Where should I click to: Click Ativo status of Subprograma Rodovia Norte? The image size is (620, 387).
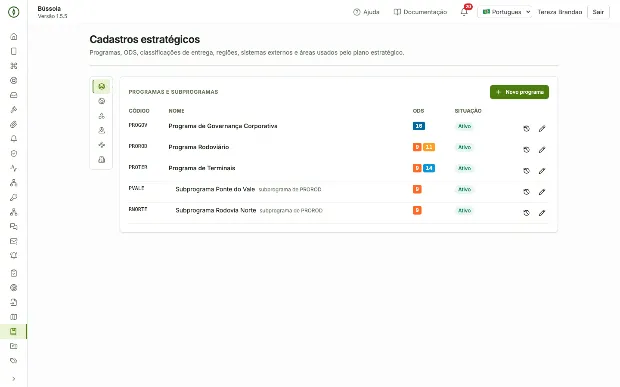[x=464, y=210]
